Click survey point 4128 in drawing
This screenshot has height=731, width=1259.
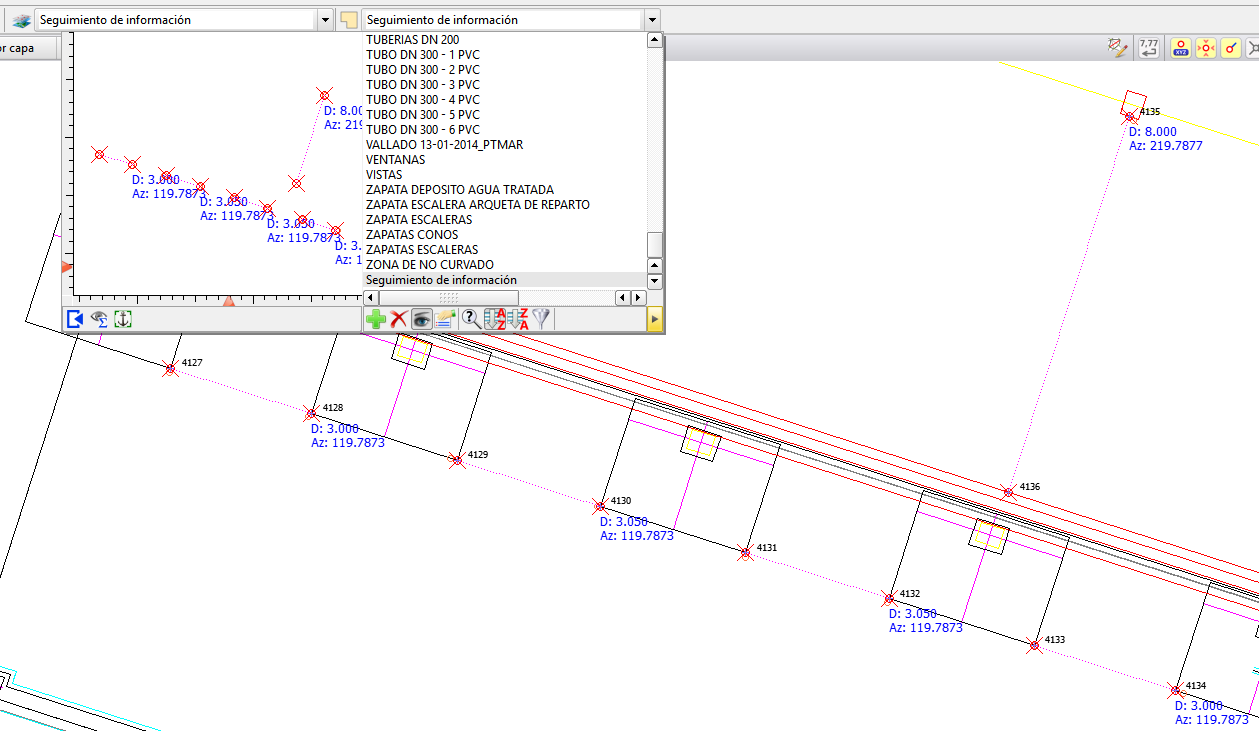pyautogui.click(x=312, y=413)
